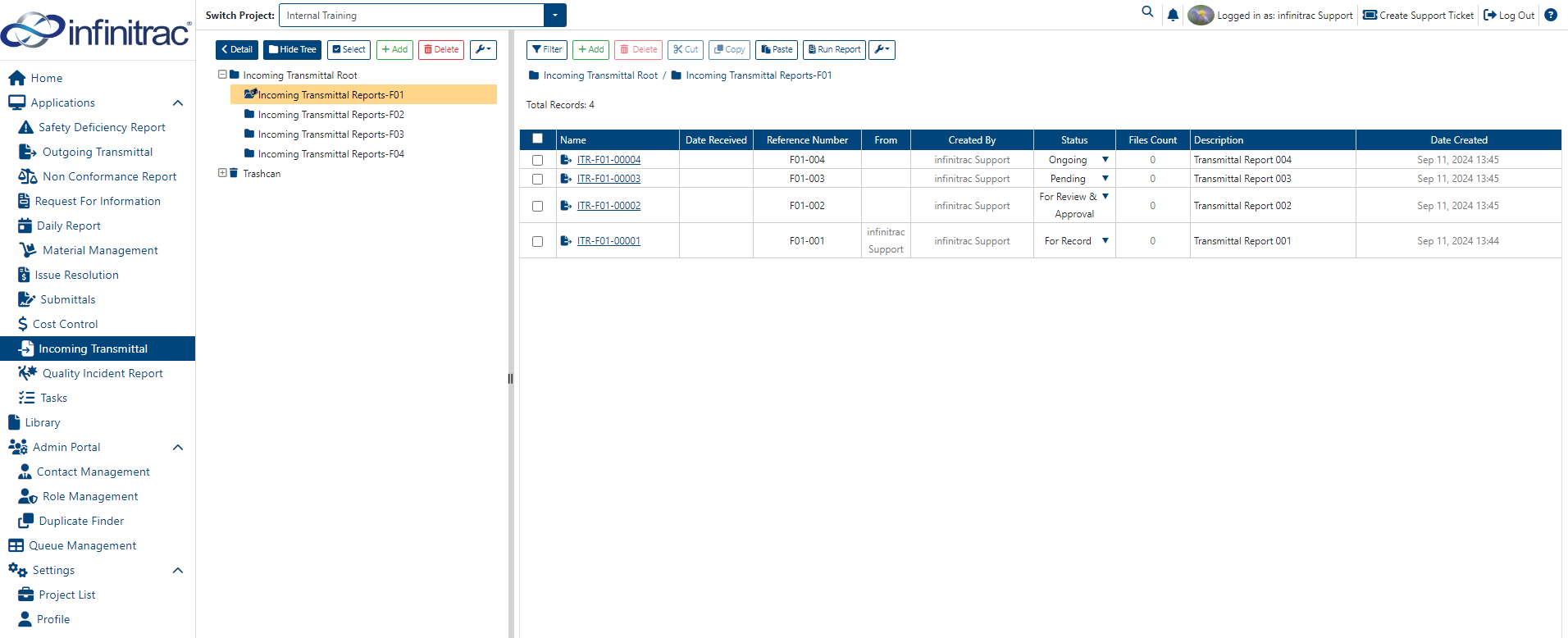Screen dimensions: 1568x638
Task: Open the Switch Project dropdown arrow
Action: (x=555, y=16)
